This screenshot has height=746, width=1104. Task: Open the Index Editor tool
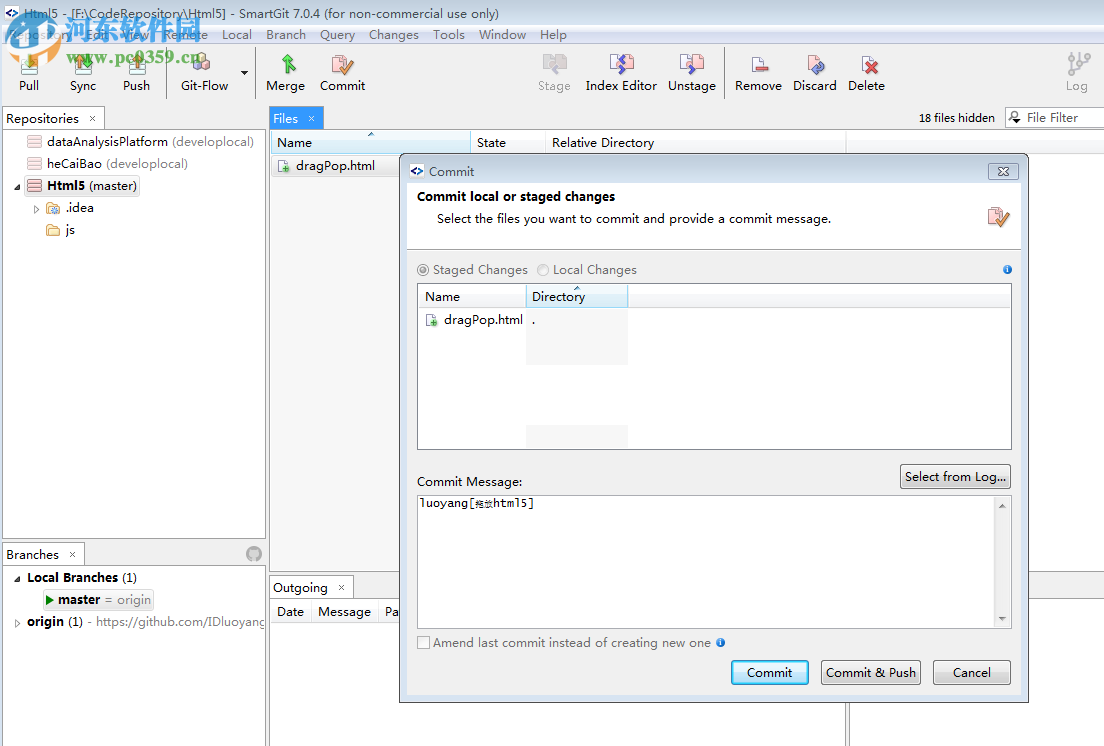621,73
